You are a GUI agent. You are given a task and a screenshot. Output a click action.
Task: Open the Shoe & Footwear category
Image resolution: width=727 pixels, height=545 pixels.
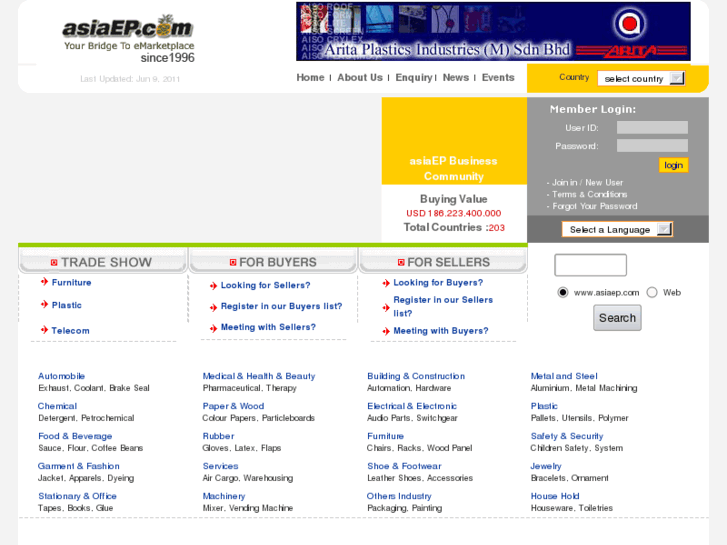tap(404, 466)
